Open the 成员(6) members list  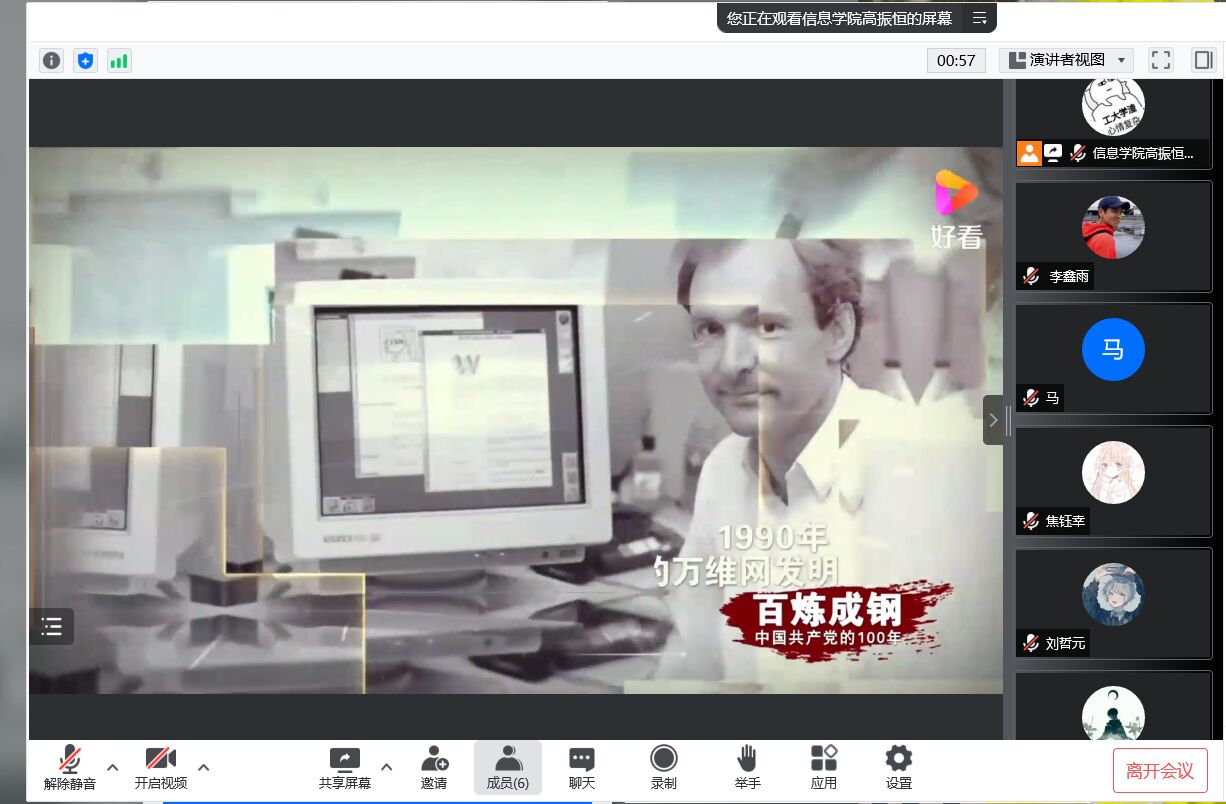click(x=508, y=768)
